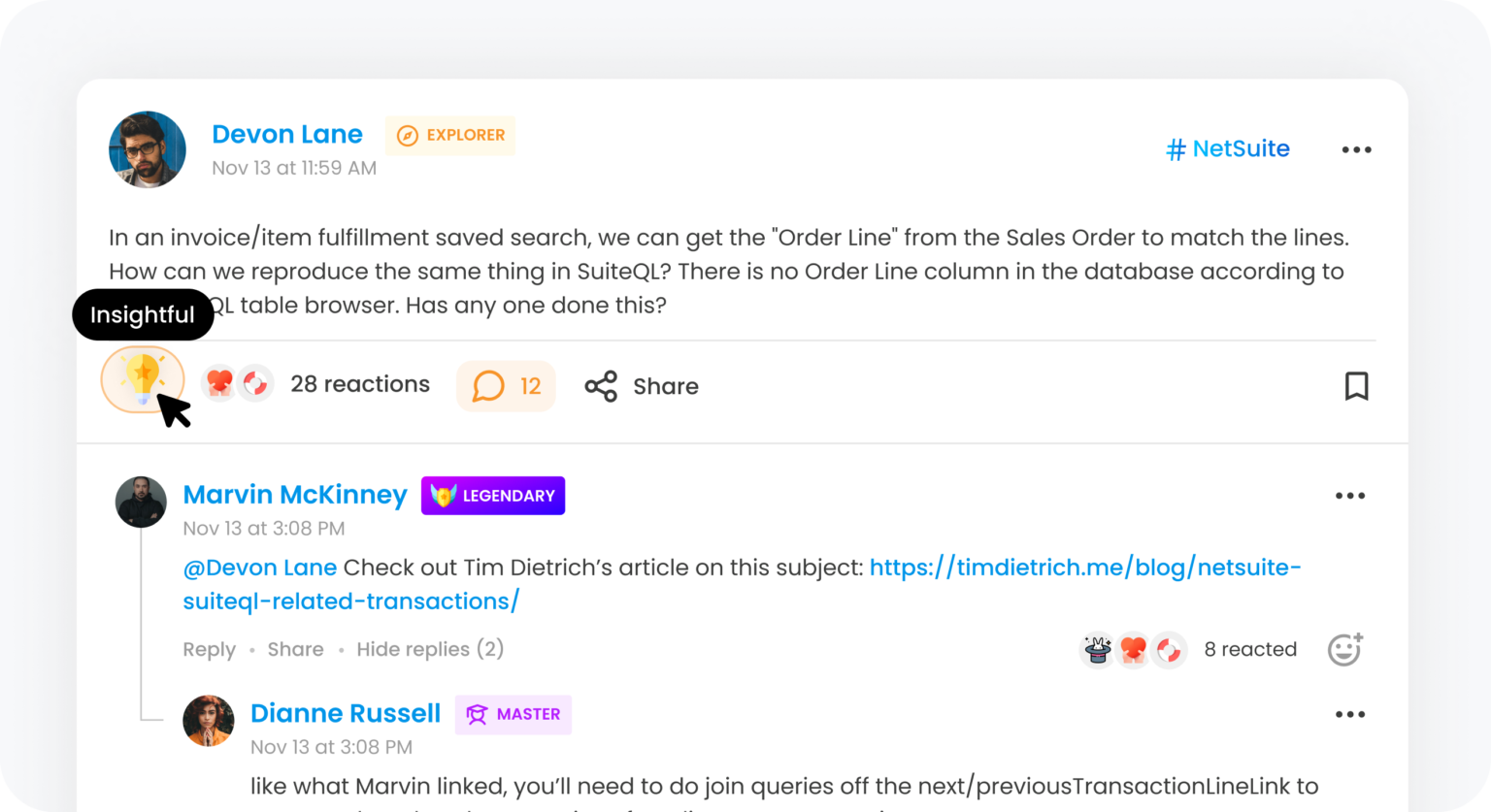Open the #NetSuite channel tag
Image resolution: width=1491 pixels, height=812 pixels.
[1228, 149]
